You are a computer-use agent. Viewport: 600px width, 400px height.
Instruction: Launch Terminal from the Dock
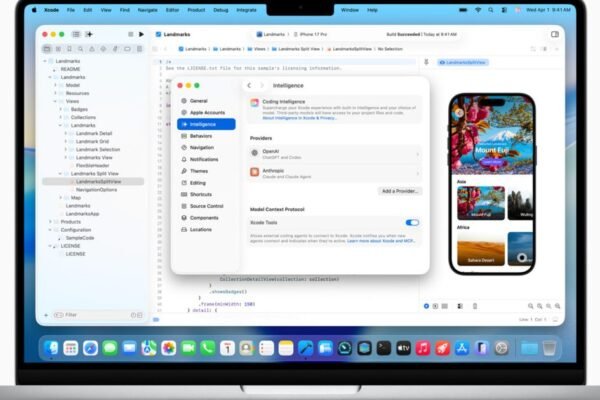tap(384, 348)
